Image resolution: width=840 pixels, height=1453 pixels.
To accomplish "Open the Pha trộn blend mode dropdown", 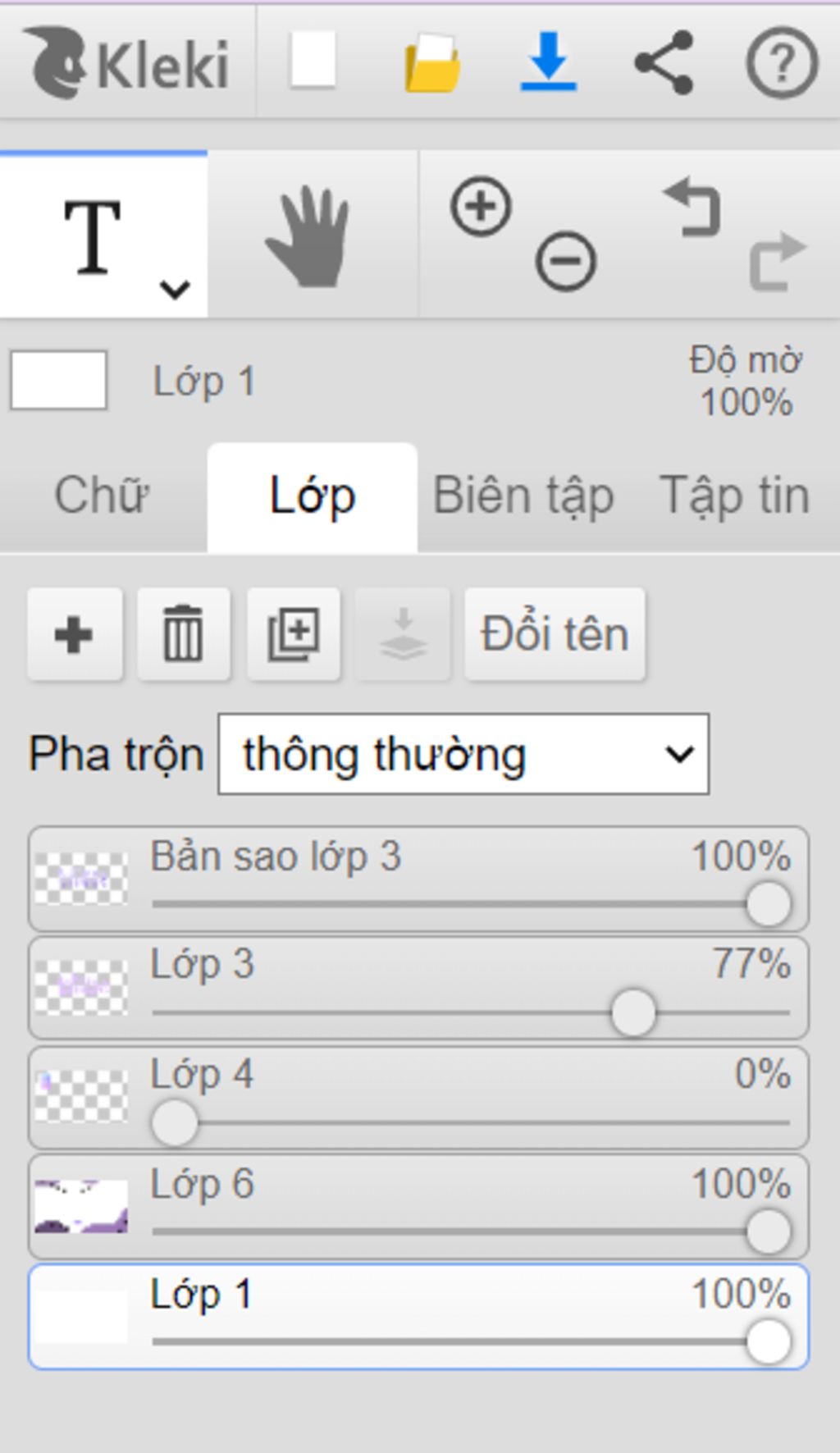I will point(463,754).
